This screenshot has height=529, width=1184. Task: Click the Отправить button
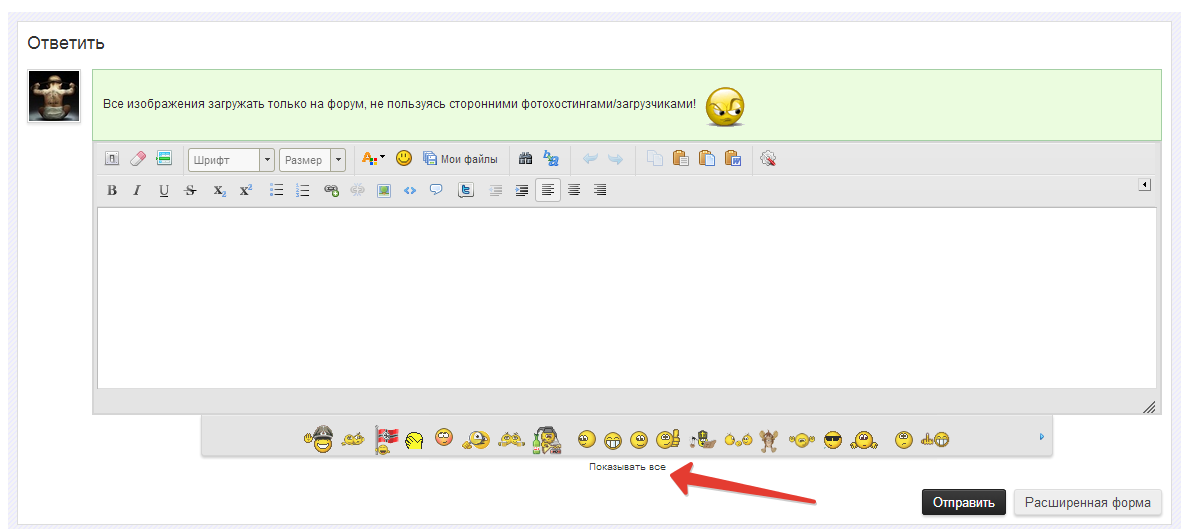point(964,503)
